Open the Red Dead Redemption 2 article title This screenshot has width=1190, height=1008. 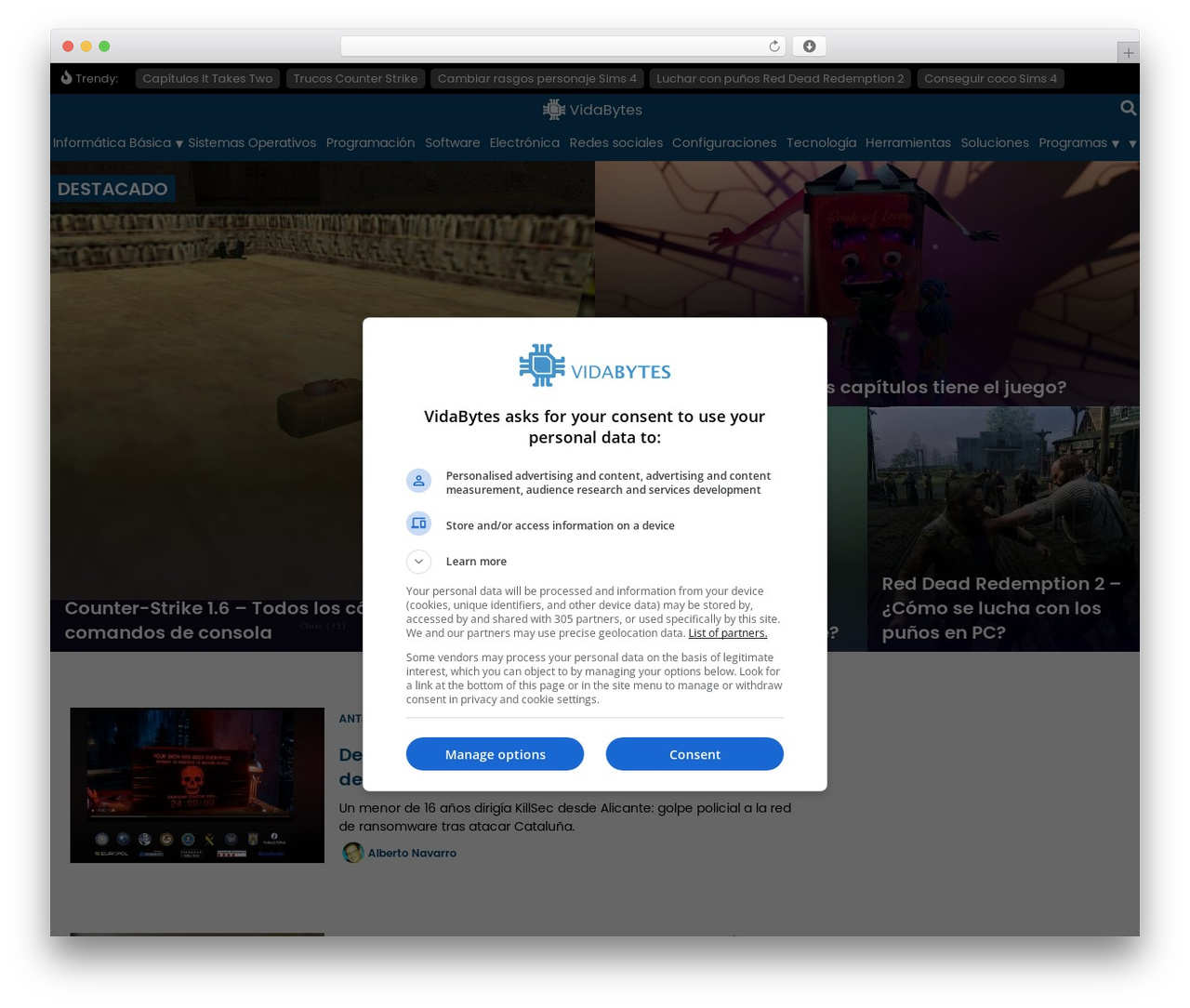[x=1001, y=608]
